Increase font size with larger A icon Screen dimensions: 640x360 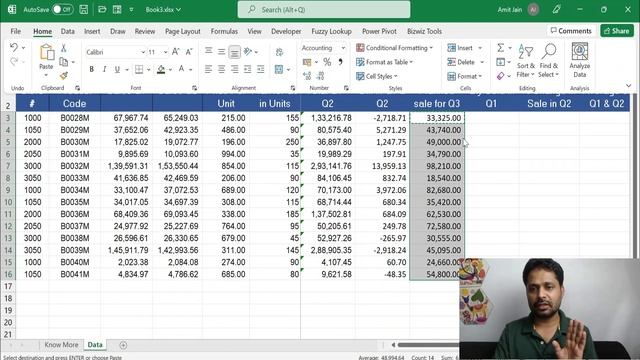point(176,52)
